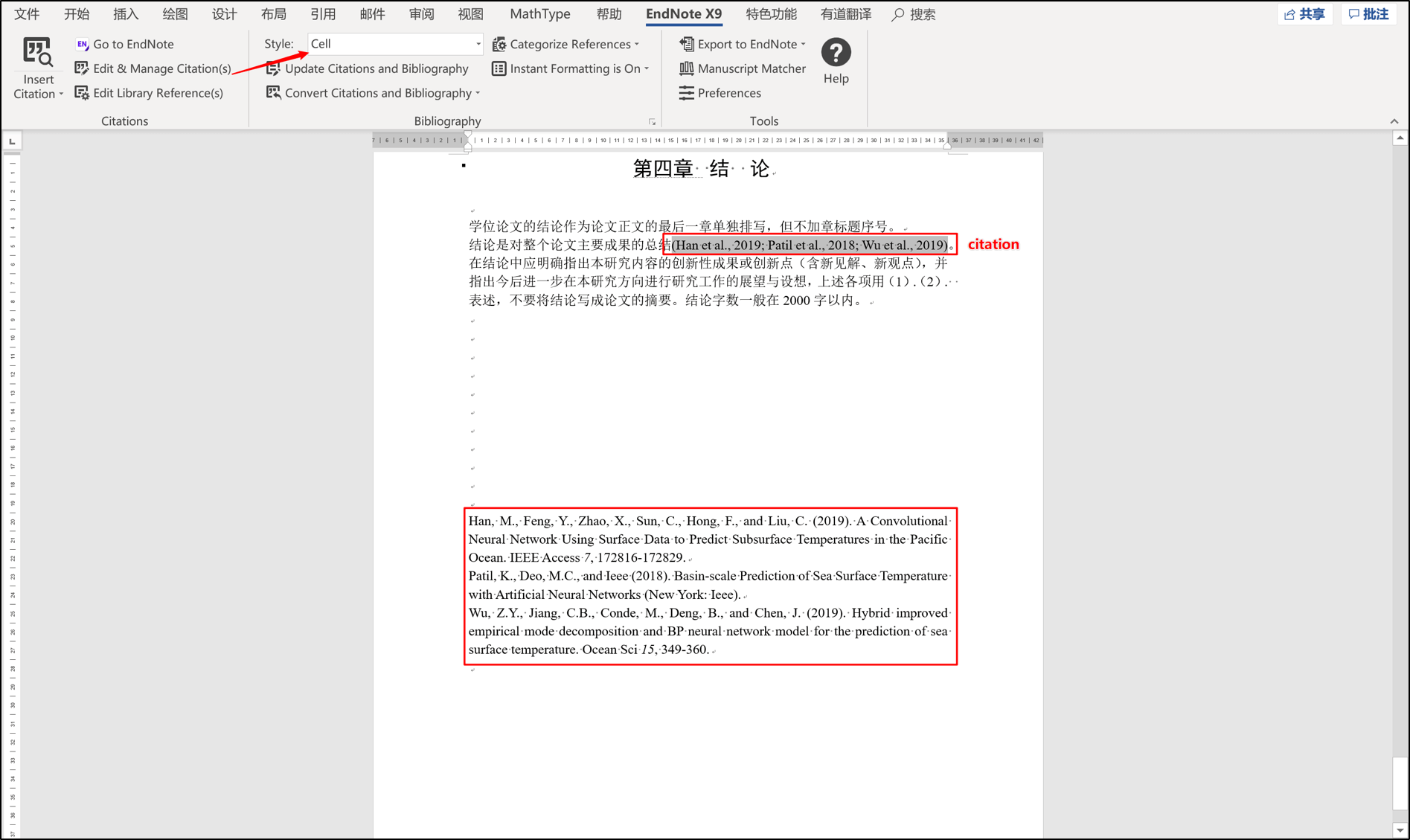Click the 共享 share button

(1305, 14)
